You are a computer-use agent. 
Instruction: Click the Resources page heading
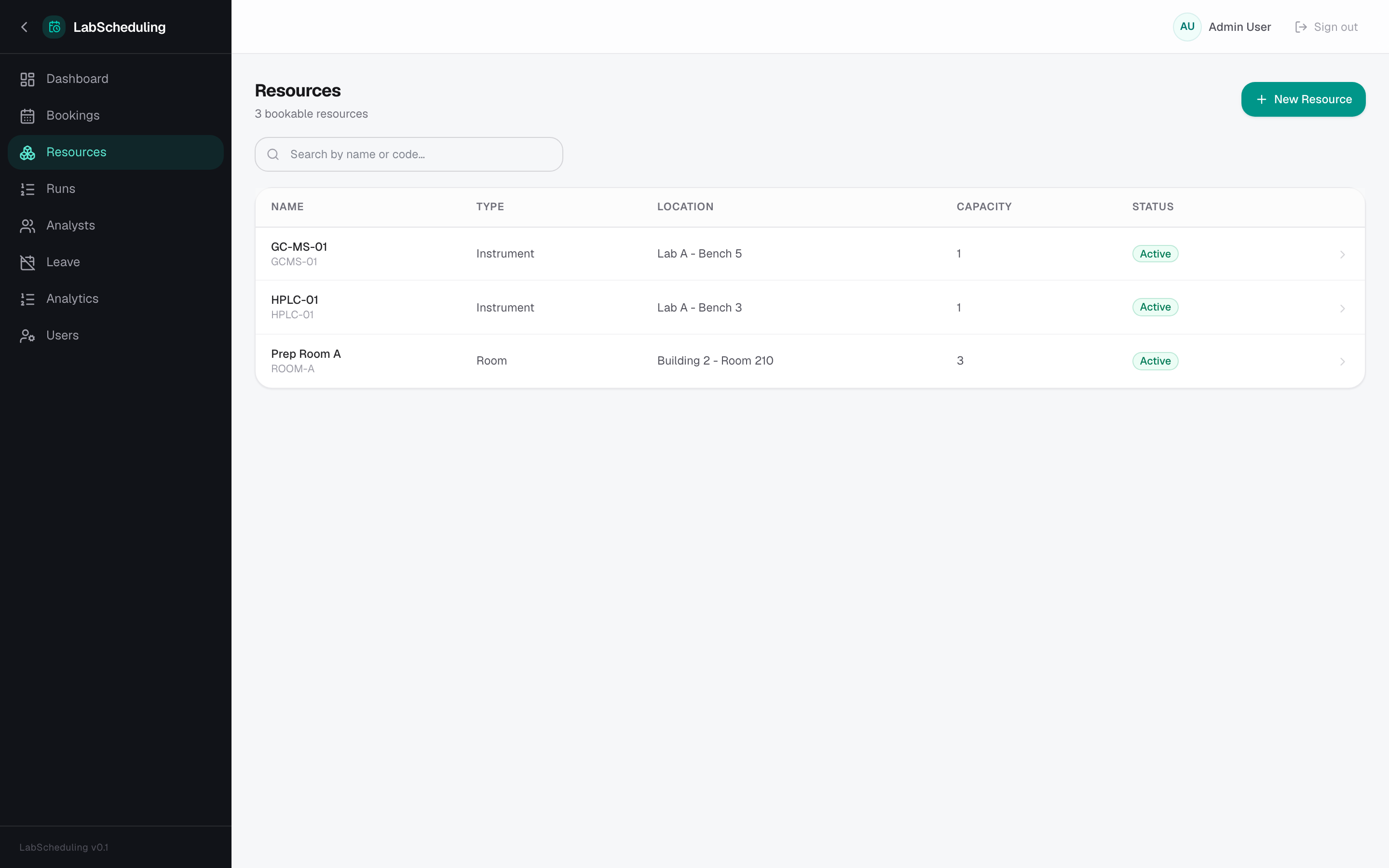tap(297, 91)
